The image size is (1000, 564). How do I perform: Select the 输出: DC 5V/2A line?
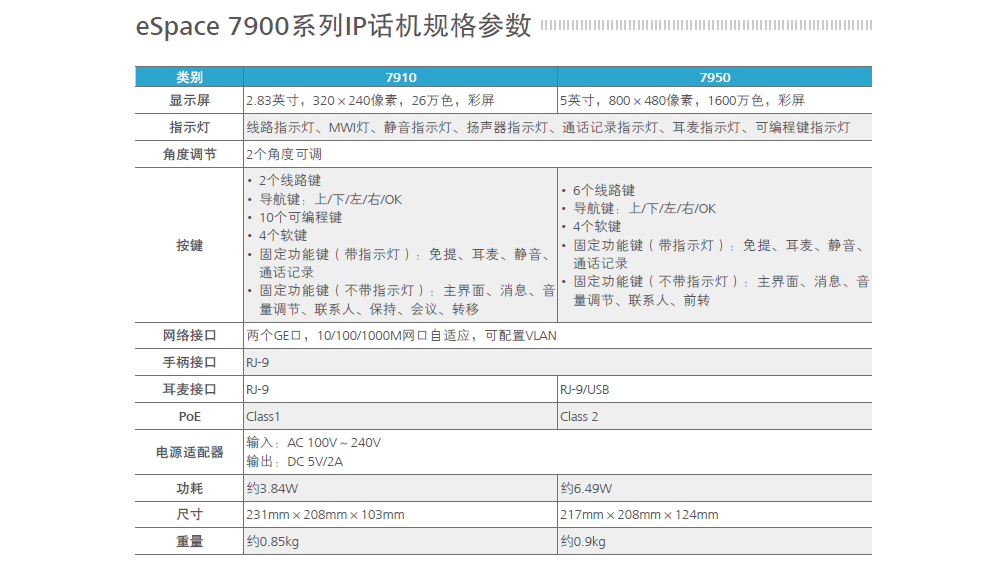(295, 461)
